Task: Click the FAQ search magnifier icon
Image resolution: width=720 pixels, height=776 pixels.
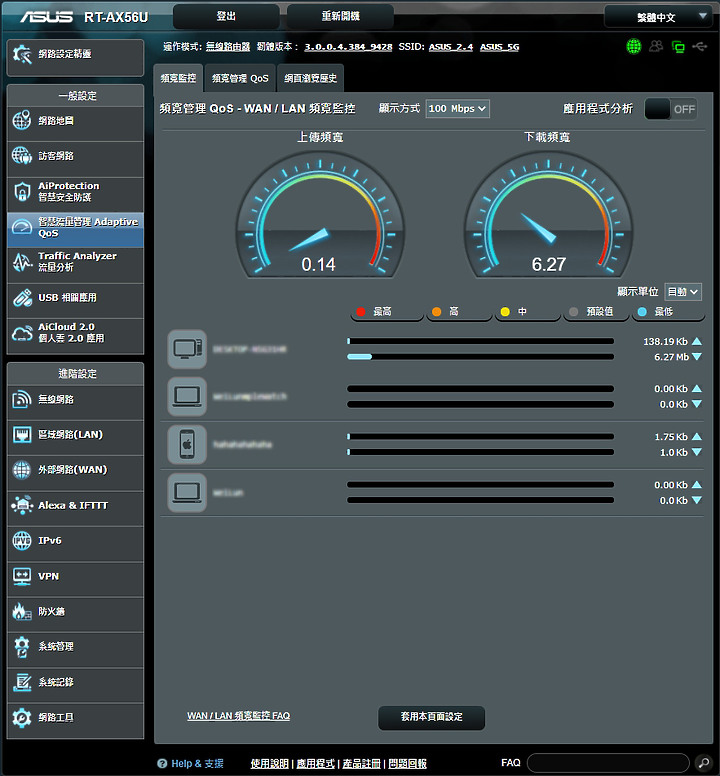Action: pyautogui.click(x=704, y=763)
